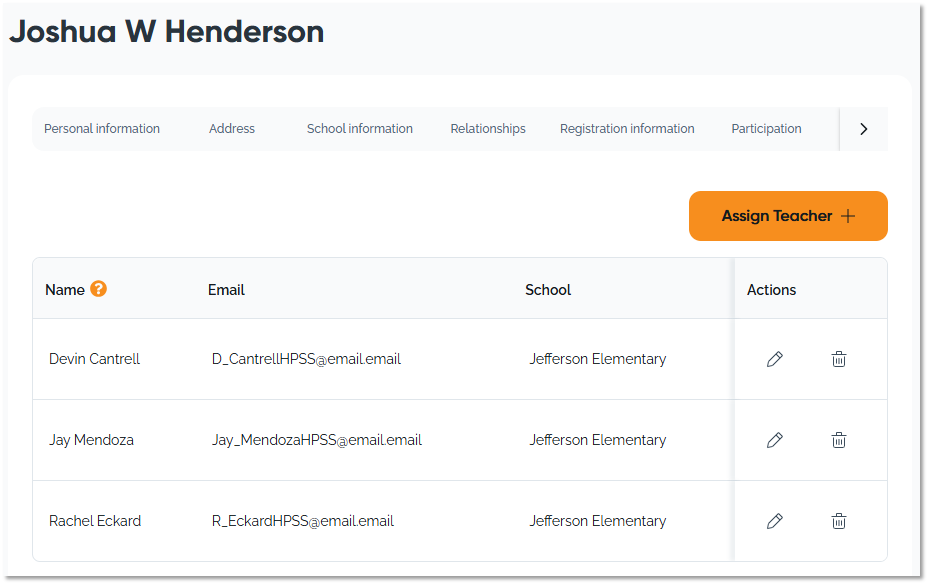This screenshot has height=585, width=929.
Task: Open the Personal information tab
Action: pyautogui.click(x=102, y=129)
